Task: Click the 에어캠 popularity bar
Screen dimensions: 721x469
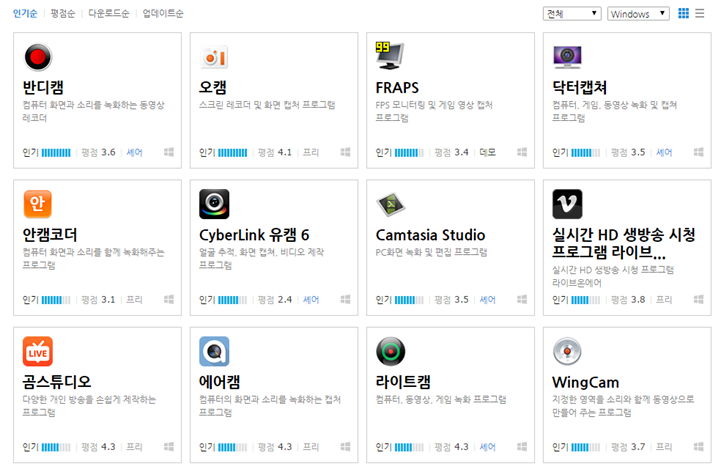Action: (x=233, y=447)
